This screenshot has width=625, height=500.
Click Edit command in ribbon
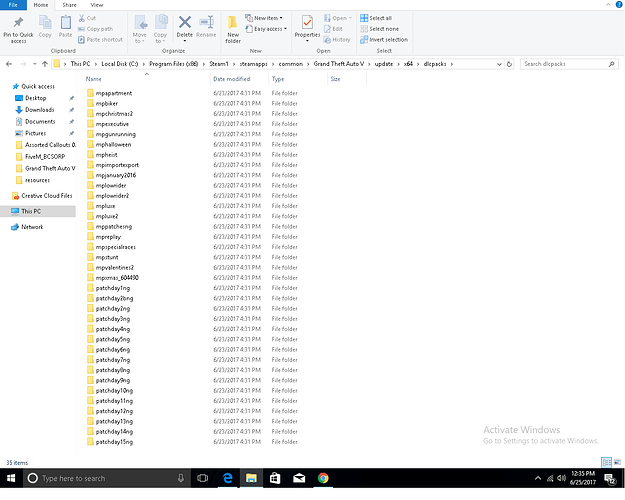pyautogui.click(x=333, y=29)
